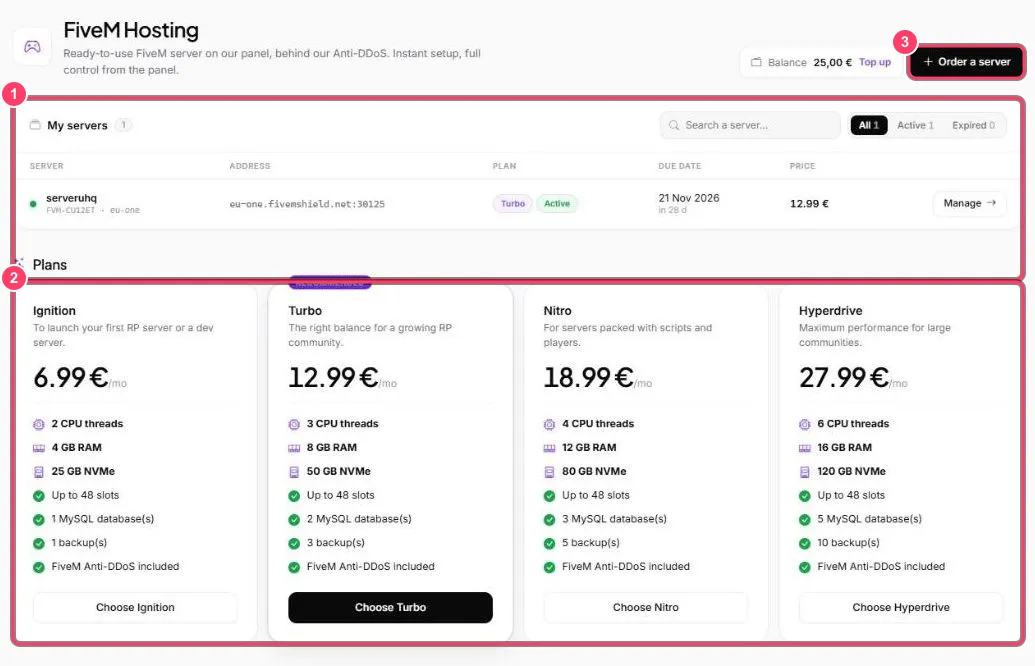Click the RAM icon beside 8 GB RAM
The image size is (1035, 666).
(x=294, y=448)
